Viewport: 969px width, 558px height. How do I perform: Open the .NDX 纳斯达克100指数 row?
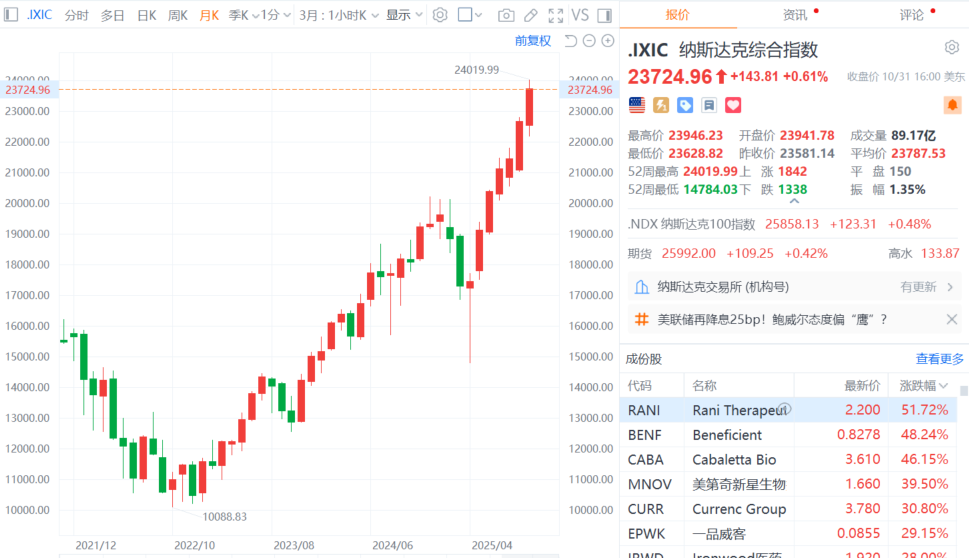point(795,224)
